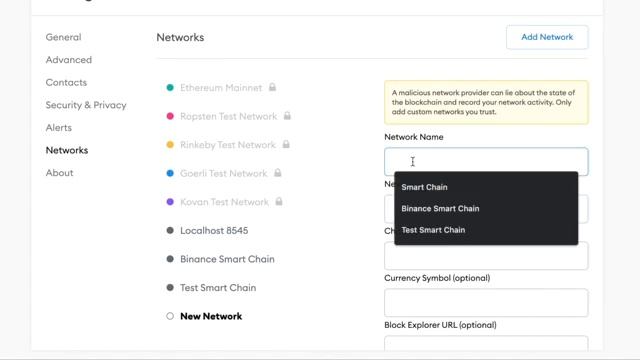Viewport: 640px width, 360px height.
Task: Click the Networks section heading
Action: coord(180,38)
